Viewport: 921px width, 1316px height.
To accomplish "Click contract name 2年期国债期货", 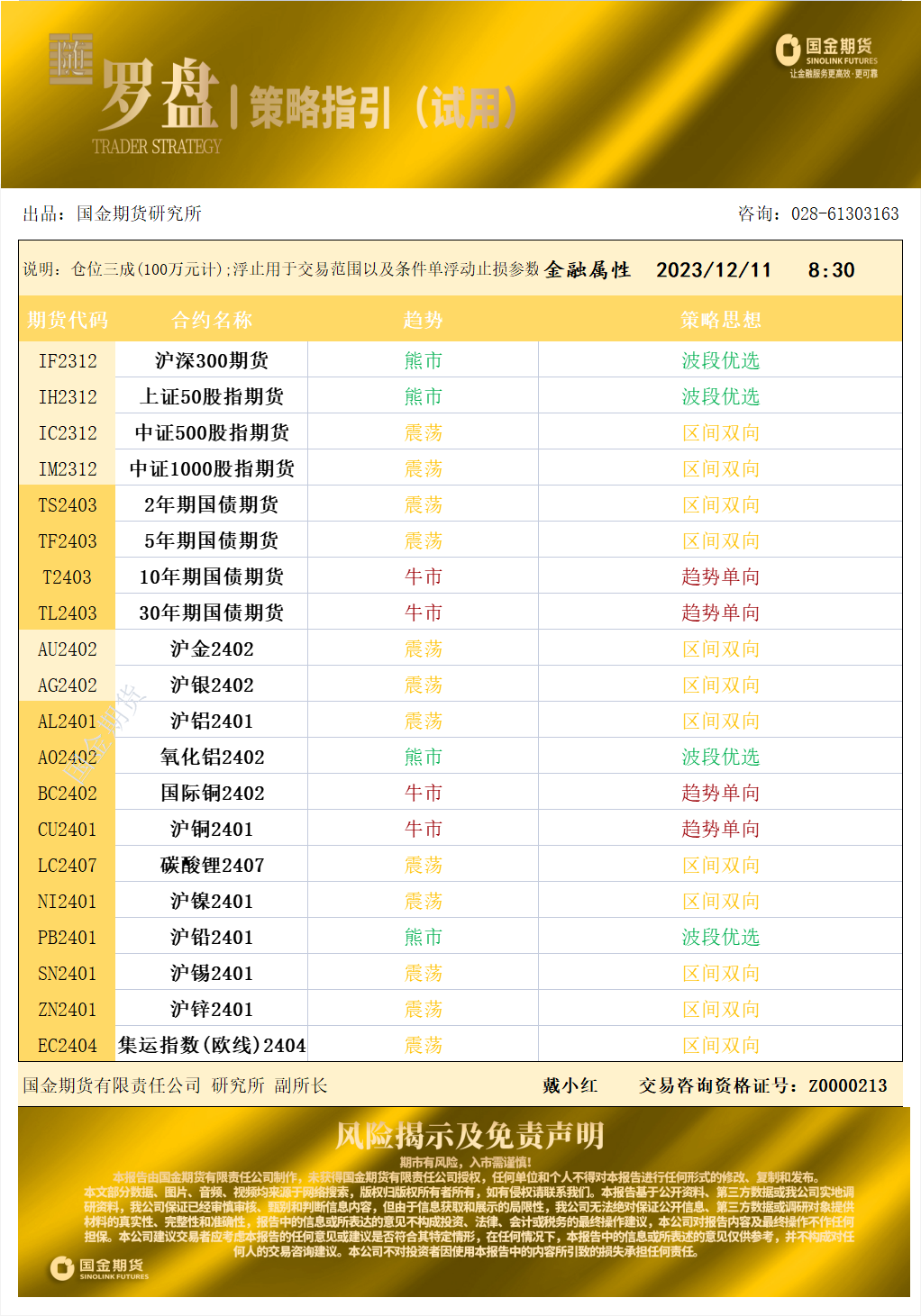I will click(212, 504).
